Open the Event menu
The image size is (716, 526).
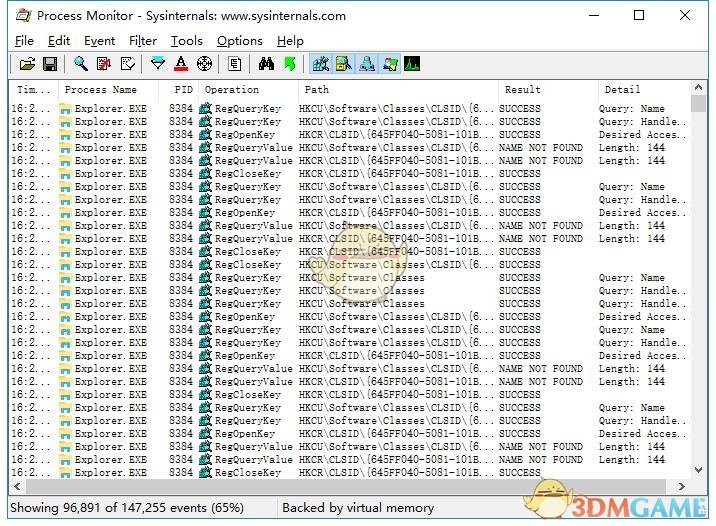point(100,41)
